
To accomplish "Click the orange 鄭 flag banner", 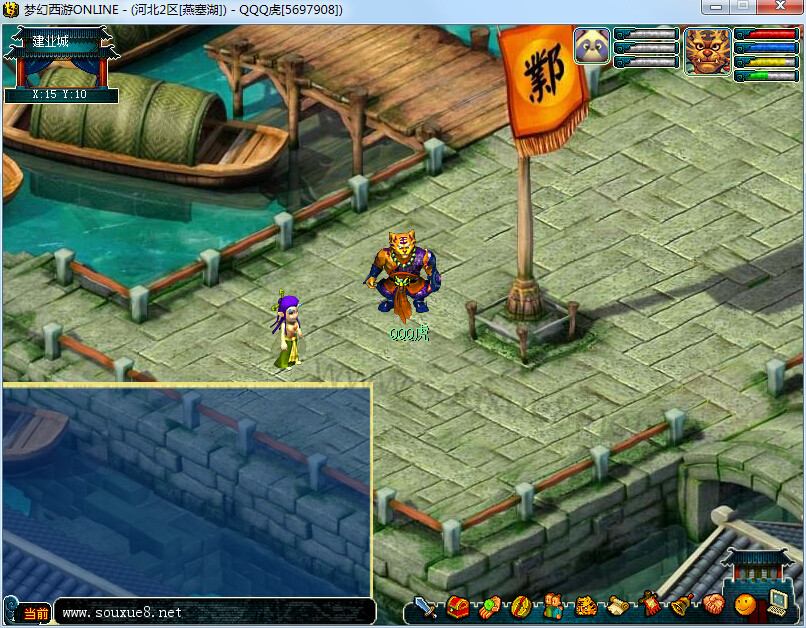I will [543, 88].
